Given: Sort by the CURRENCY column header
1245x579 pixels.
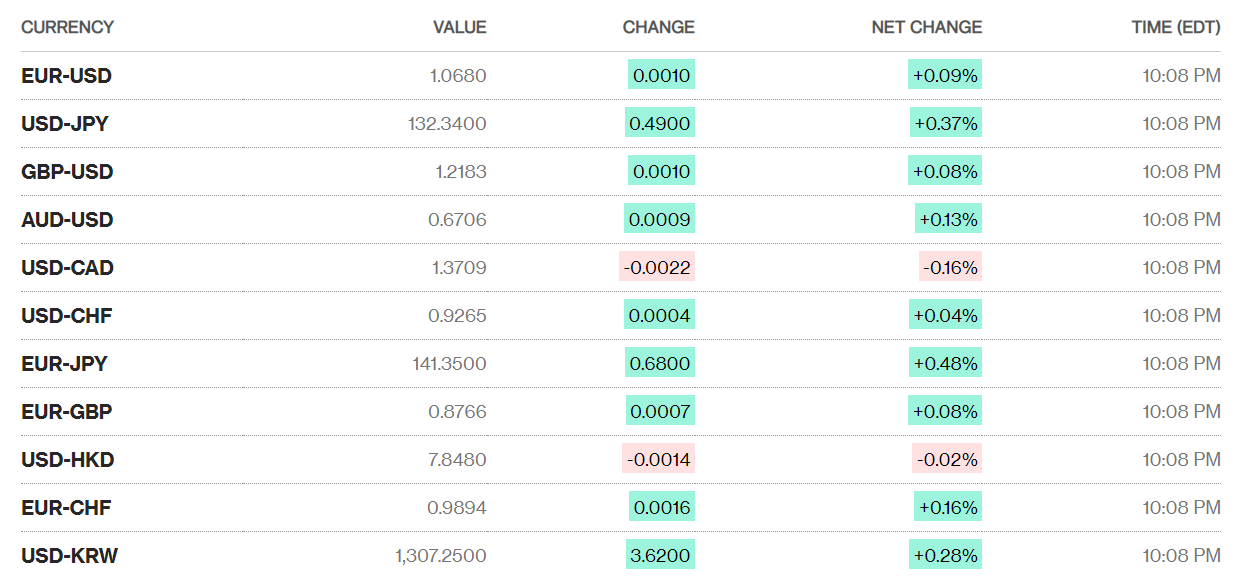Looking at the screenshot, I should click(x=67, y=27).
